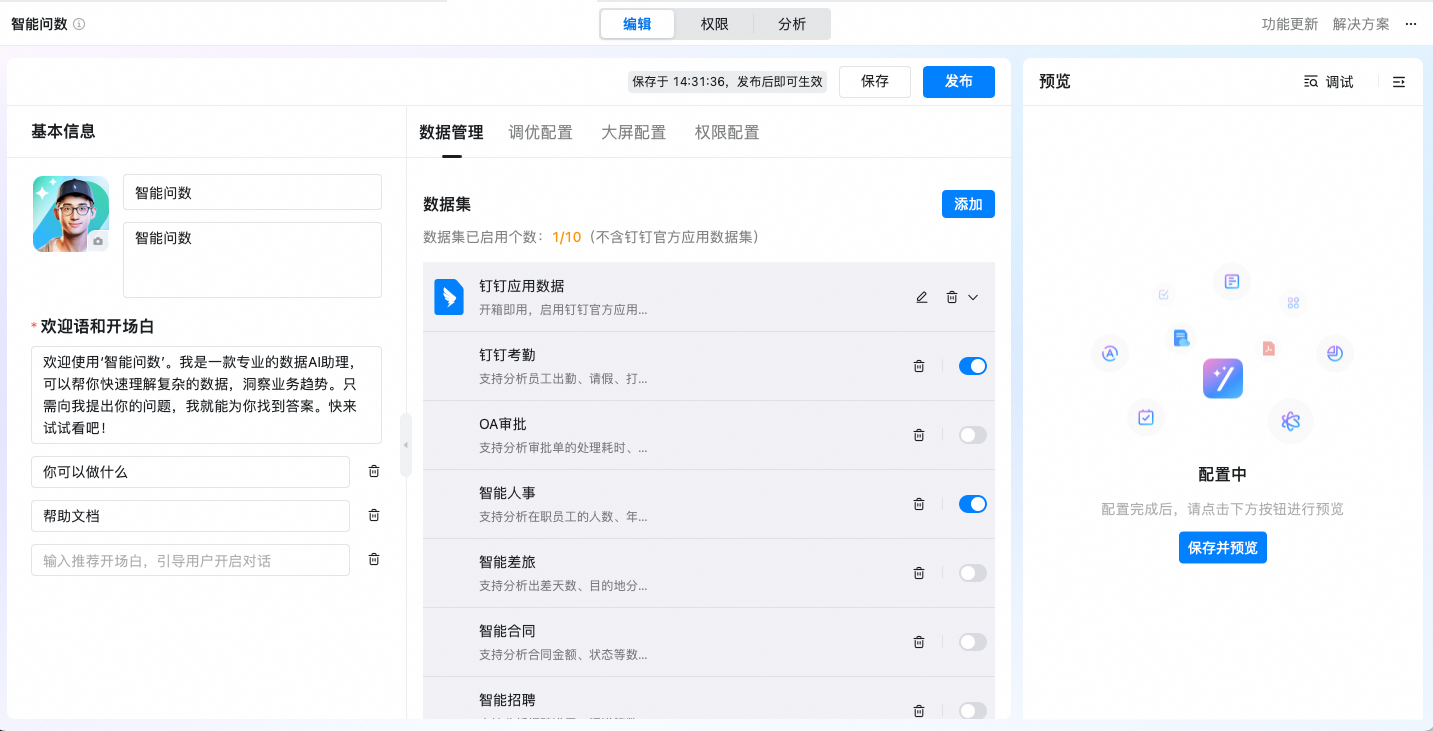Select the 智能招聘 dataset name

tap(507, 700)
